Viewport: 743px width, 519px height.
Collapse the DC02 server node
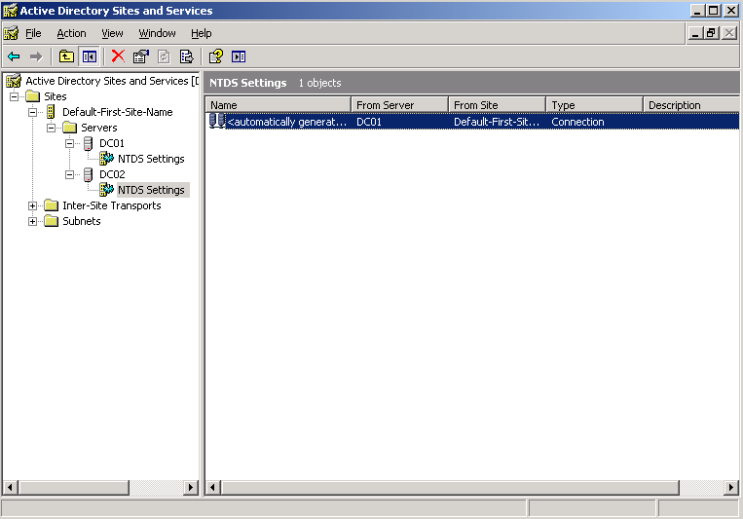(x=70, y=175)
